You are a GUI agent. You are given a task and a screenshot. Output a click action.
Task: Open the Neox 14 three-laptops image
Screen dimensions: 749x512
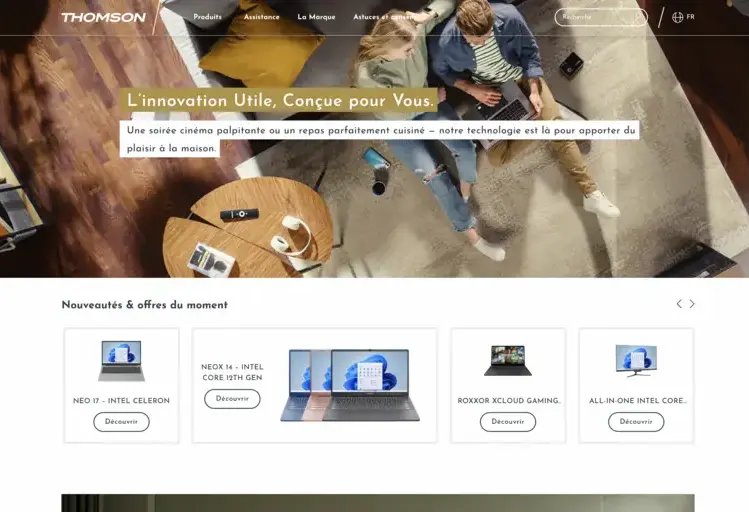click(x=350, y=385)
